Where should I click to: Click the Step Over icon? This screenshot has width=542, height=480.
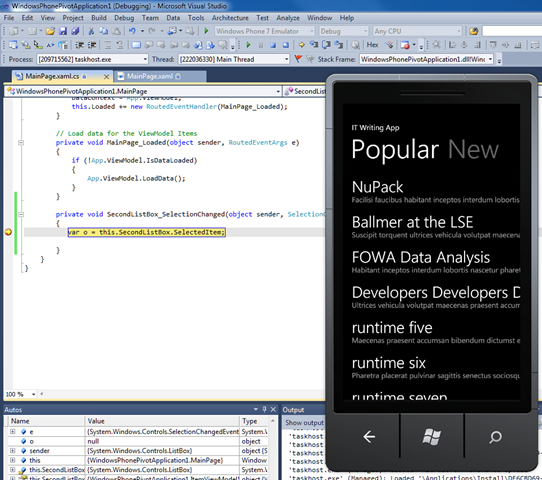(326, 45)
